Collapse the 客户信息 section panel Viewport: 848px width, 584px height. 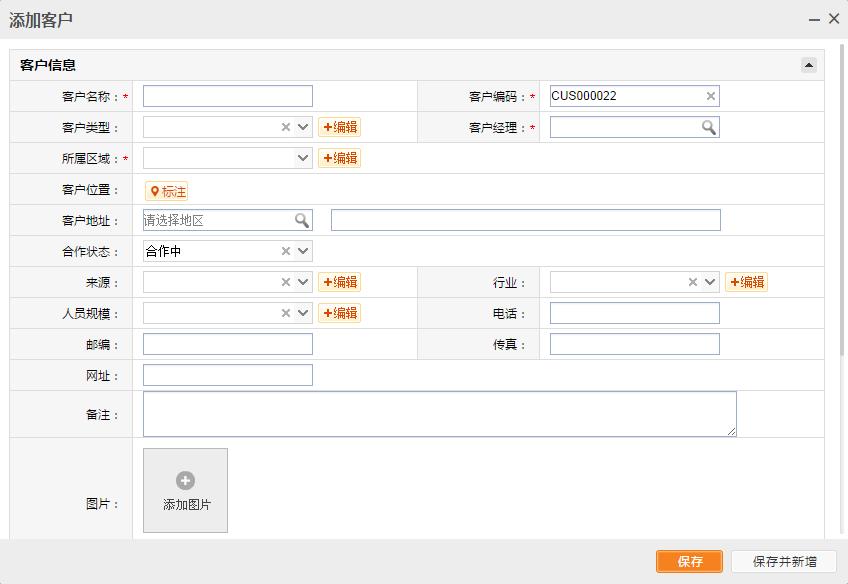809,65
